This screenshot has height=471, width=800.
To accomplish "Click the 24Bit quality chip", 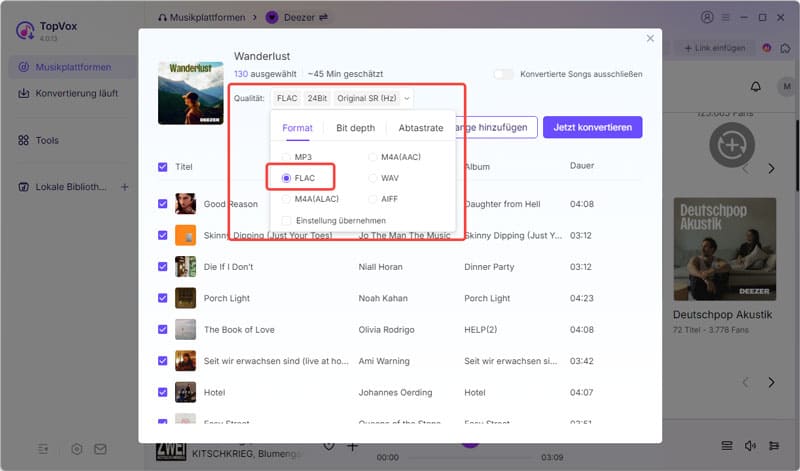I will pos(317,98).
